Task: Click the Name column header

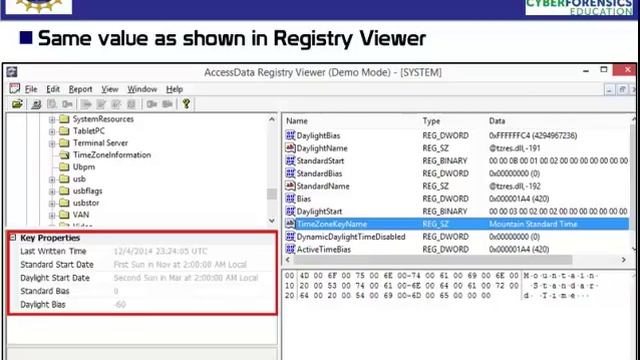Action: click(297, 121)
